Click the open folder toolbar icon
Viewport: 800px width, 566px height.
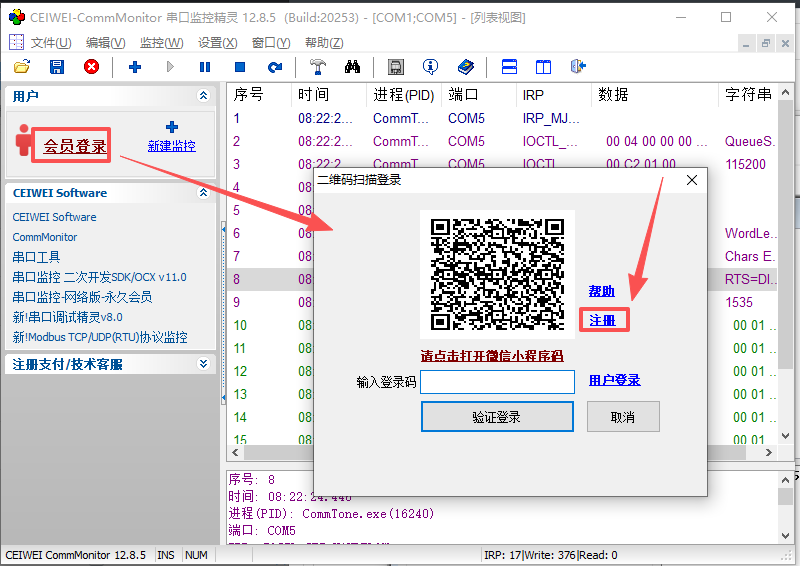tap(22, 67)
